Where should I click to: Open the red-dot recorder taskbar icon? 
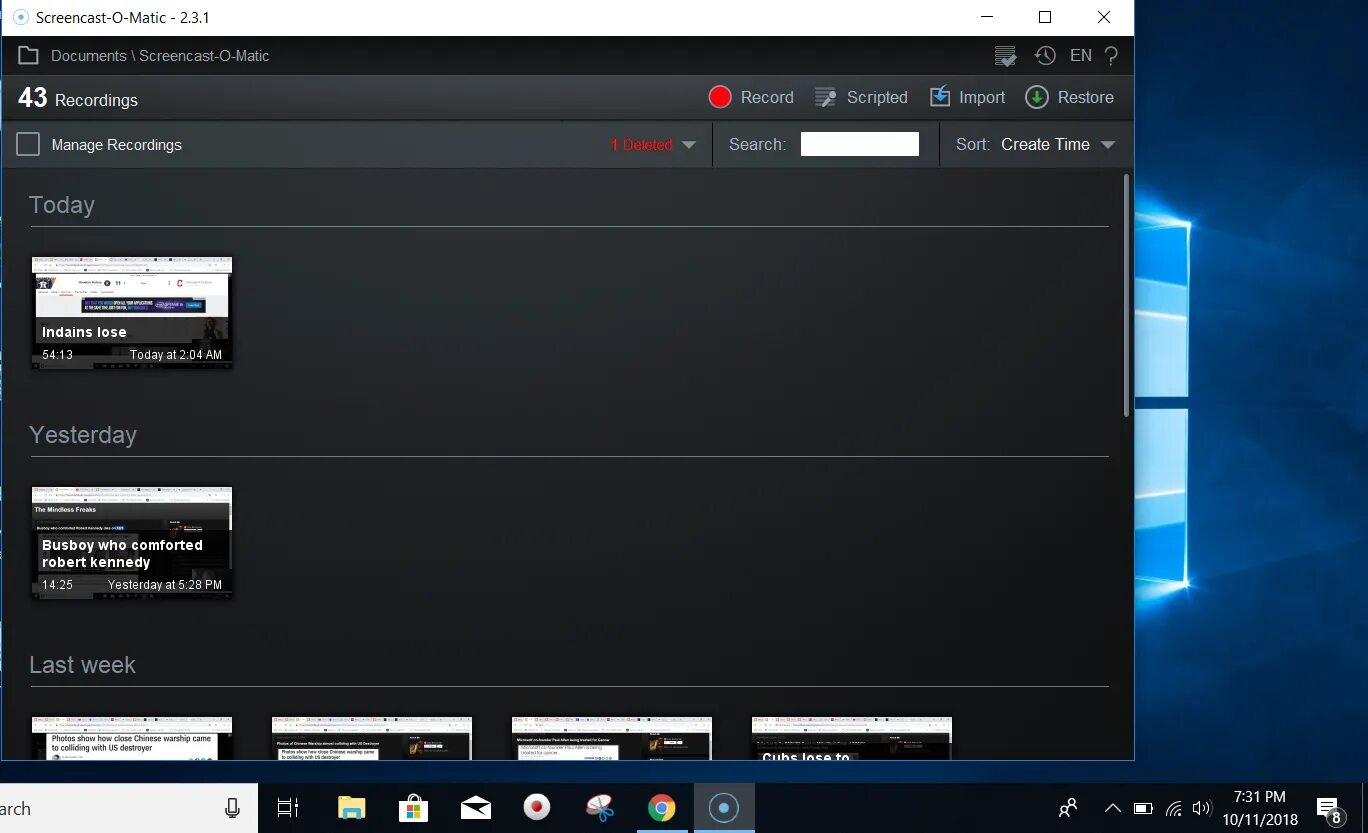point(537,808)
